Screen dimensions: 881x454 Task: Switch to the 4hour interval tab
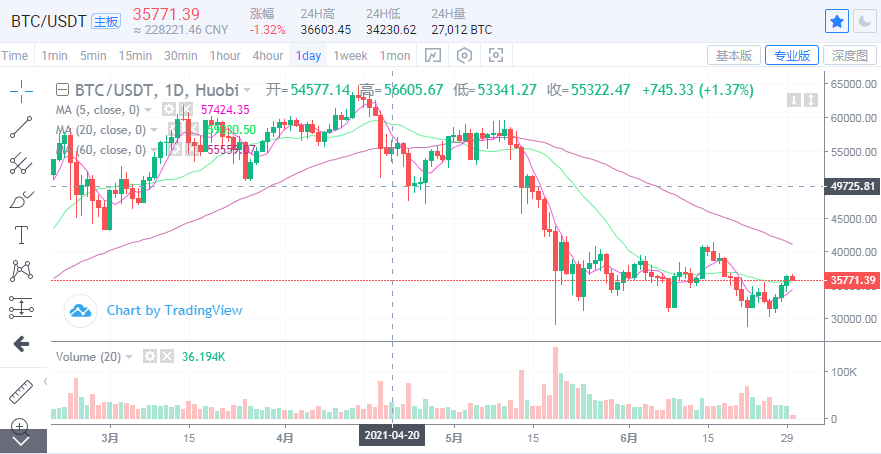click(x=267, y=55)
